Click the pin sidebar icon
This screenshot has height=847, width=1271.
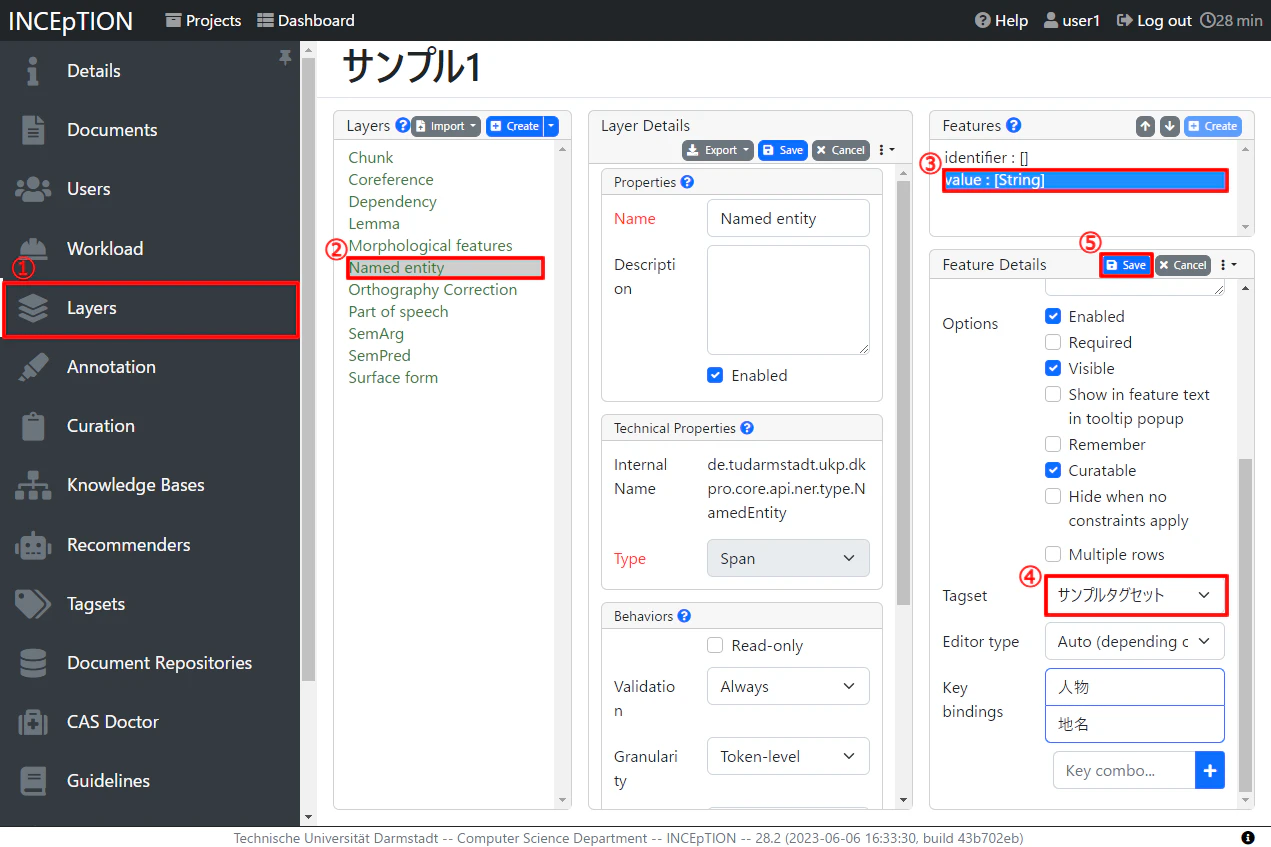click(x=285, y=59)
